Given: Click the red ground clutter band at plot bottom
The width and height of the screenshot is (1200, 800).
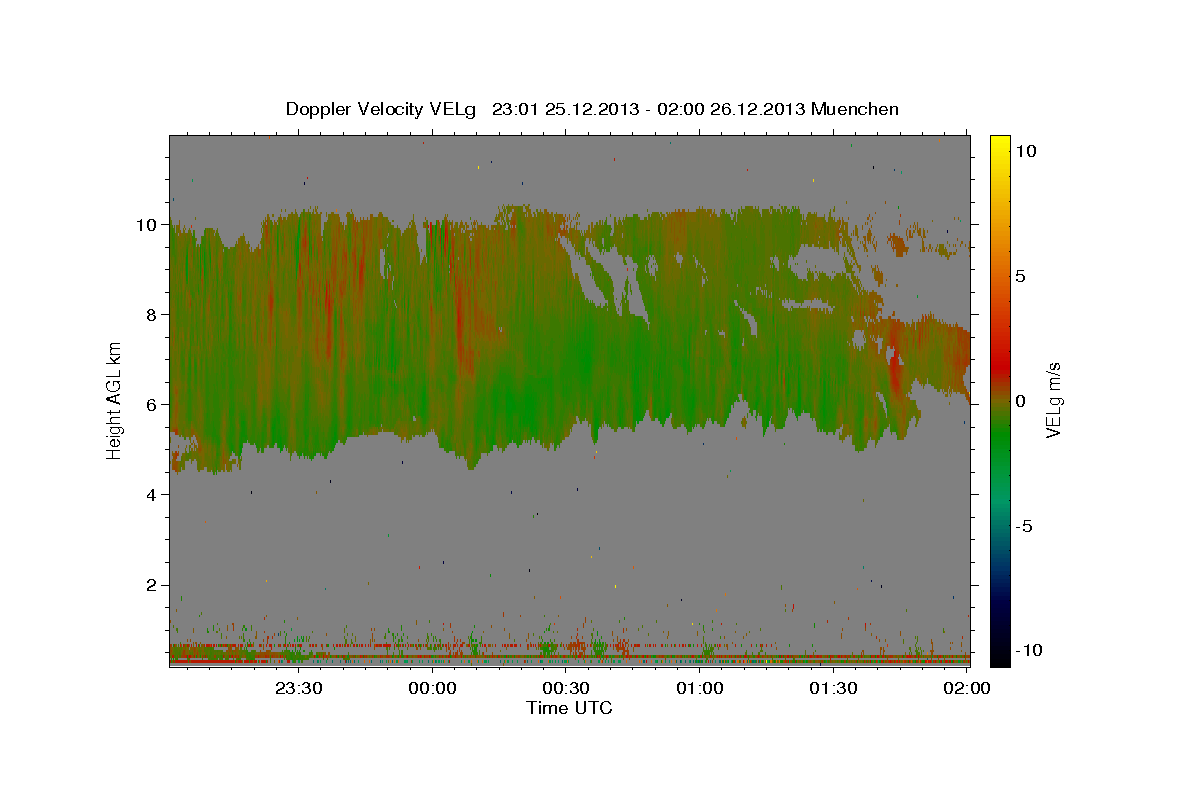Looking at the screenshot, I should (569, 659).
